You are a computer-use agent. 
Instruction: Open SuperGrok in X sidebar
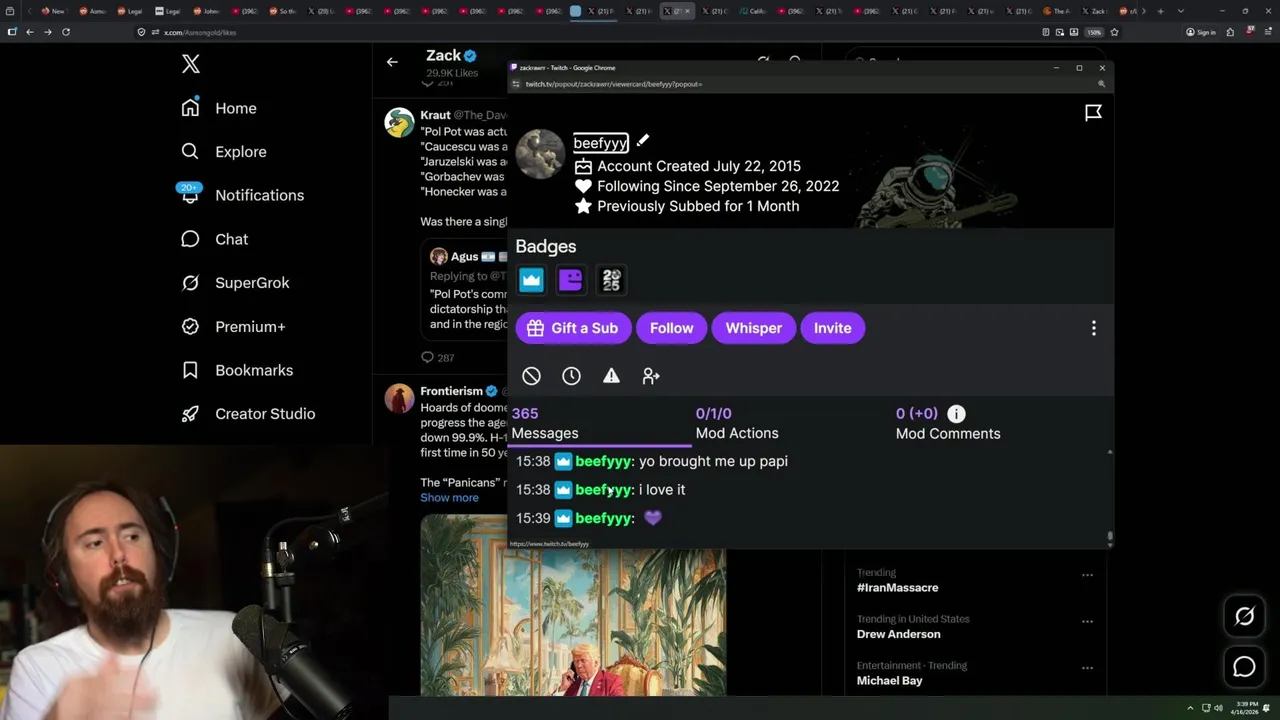click(x=236, y=283)
